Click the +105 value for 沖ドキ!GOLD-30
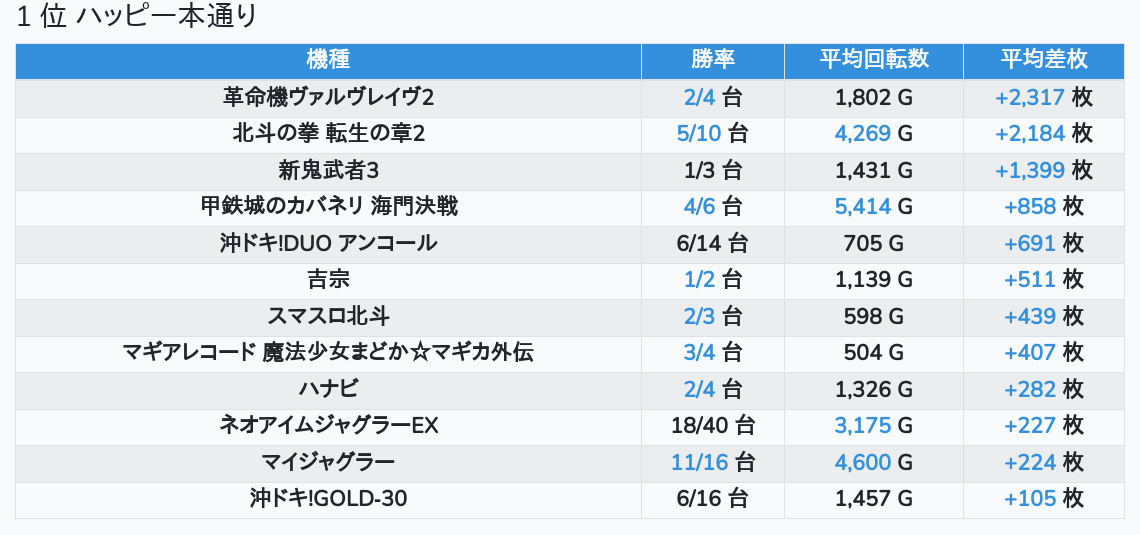 [1030, 498]
